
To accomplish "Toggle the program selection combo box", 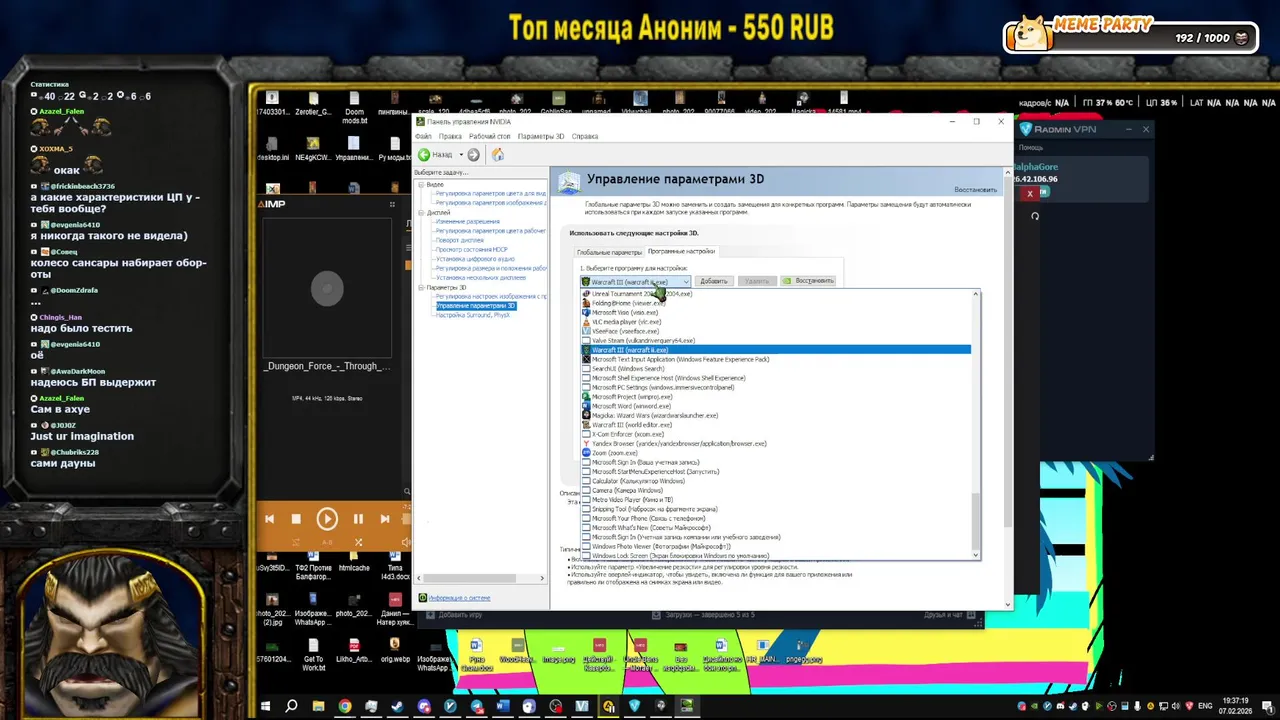I will point(636,281).
